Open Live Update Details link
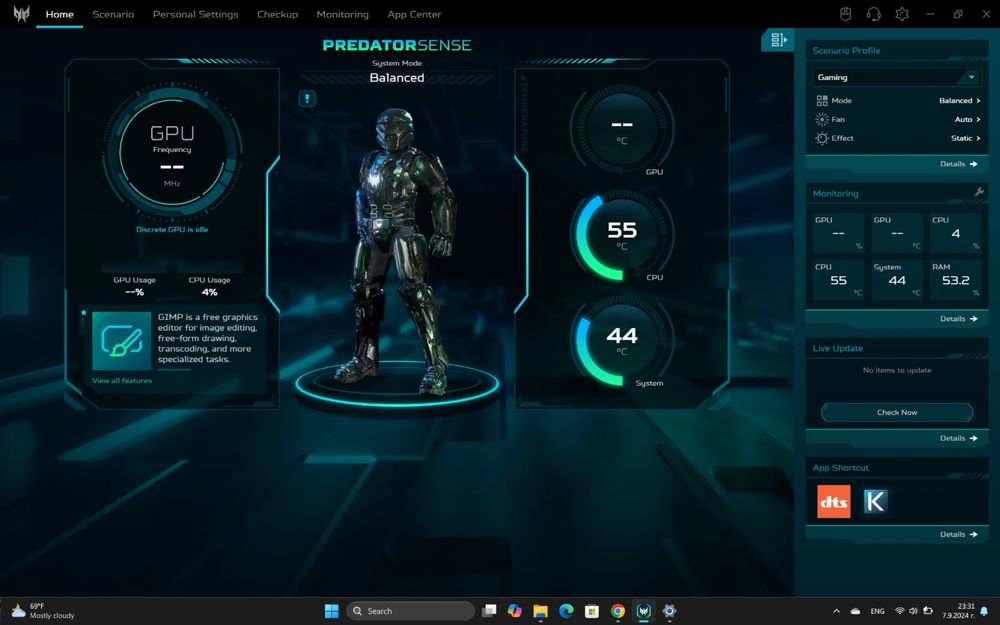 click(x=959, y=438)
